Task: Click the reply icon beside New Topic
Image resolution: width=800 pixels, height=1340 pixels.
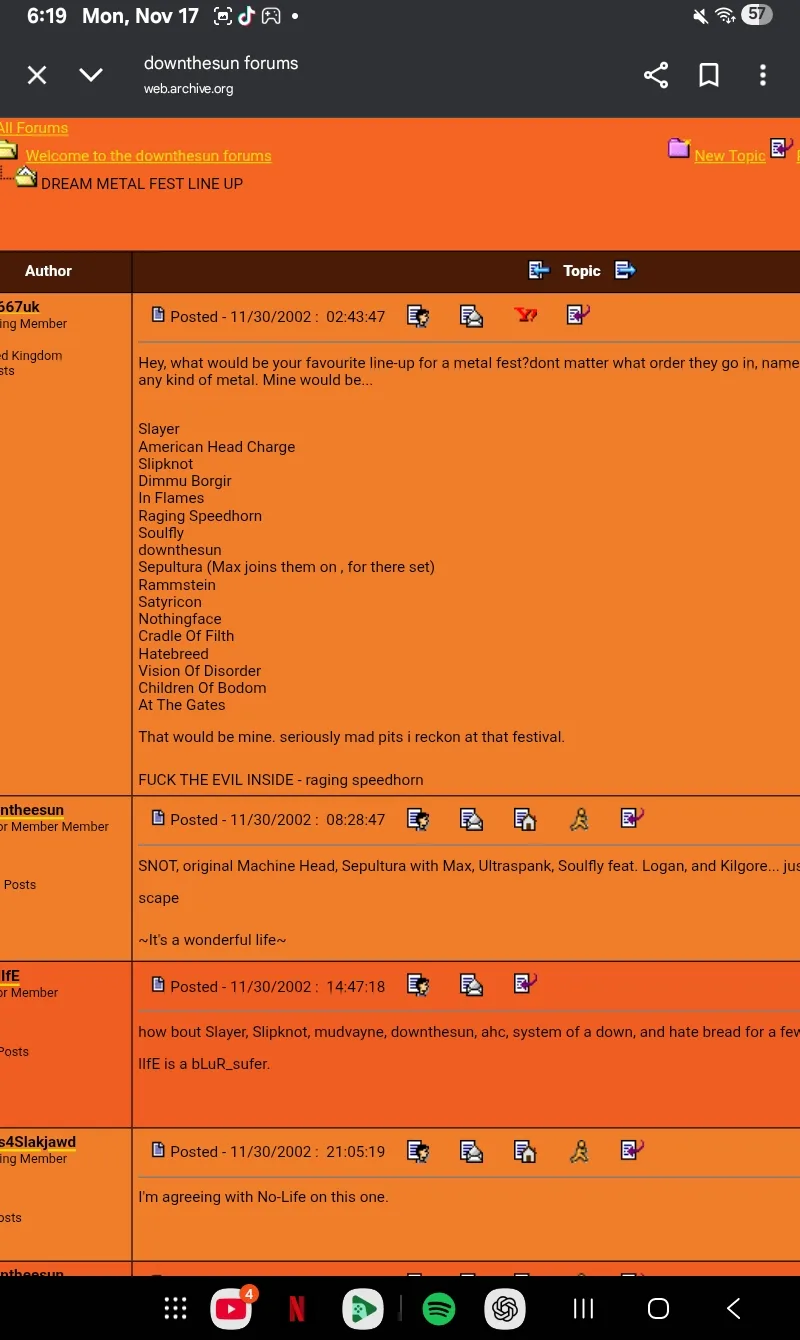Action: tap(781, 148)
